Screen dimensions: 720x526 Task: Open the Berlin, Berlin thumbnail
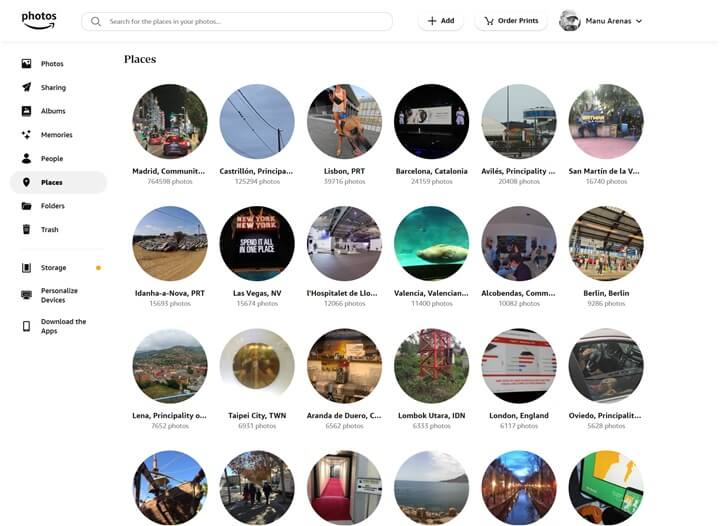(x=606, y=243)
